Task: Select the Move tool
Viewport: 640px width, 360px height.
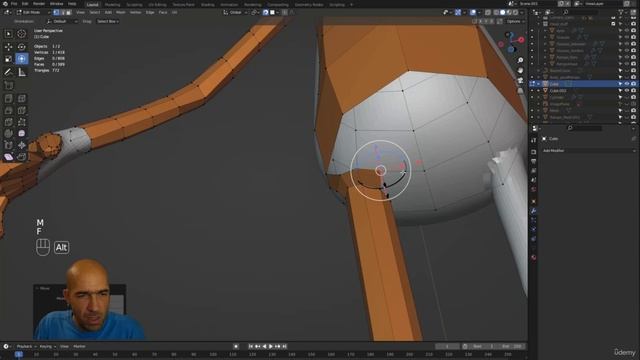Action: (x=9, y=47)
